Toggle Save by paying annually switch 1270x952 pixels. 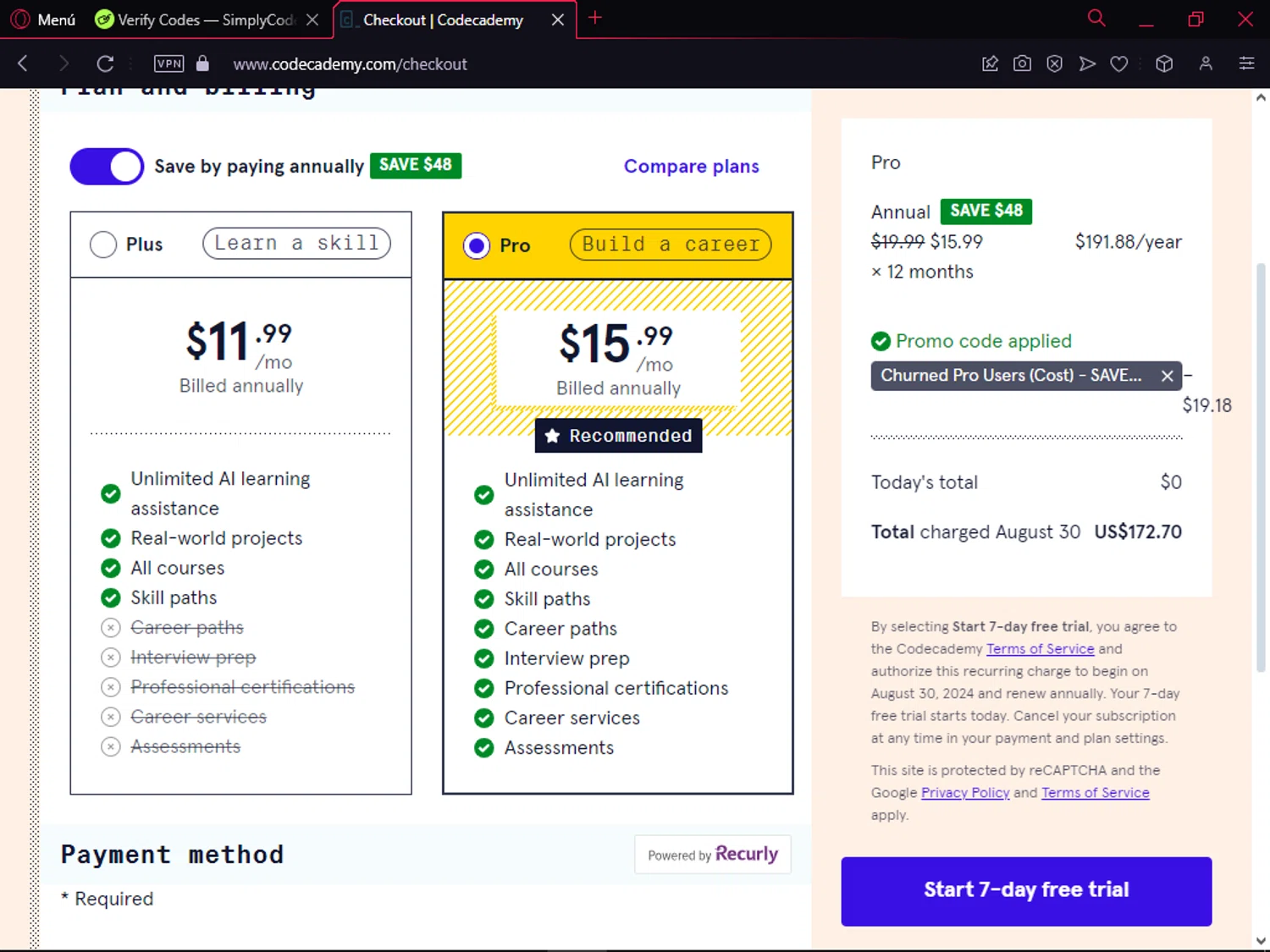click(107, 167)
